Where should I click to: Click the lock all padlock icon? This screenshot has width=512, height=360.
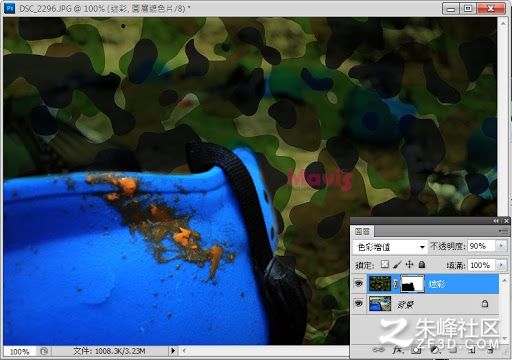coord(422,265)
